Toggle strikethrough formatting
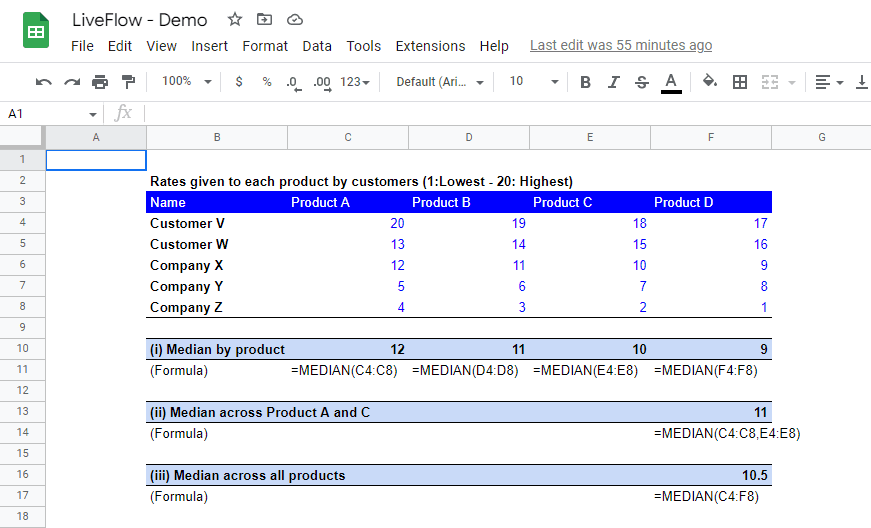The image size is (871, 528). (642, 82)
